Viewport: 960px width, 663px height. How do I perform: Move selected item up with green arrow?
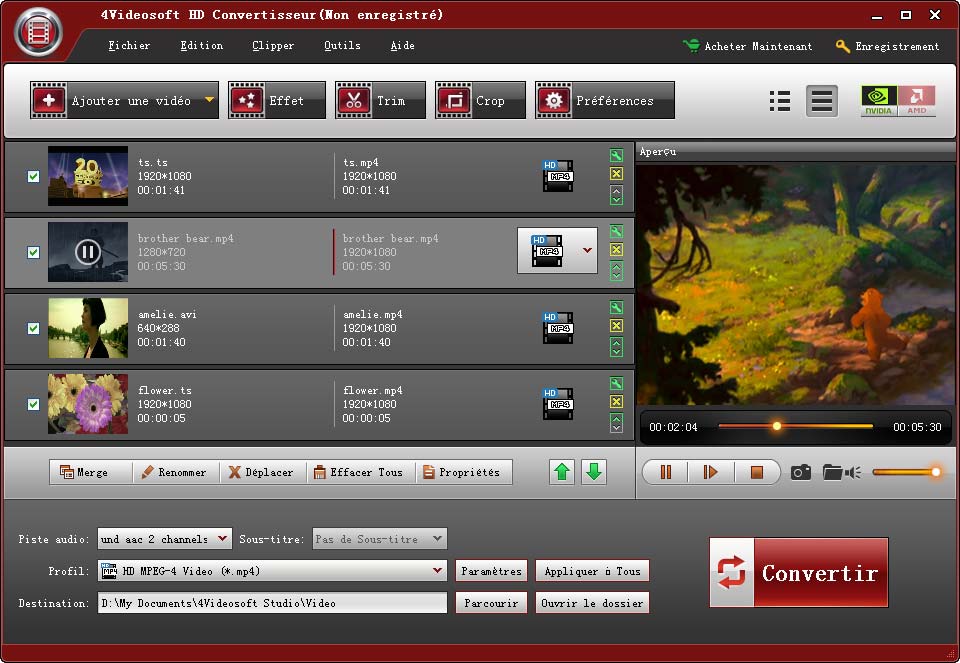click(562, 472)
